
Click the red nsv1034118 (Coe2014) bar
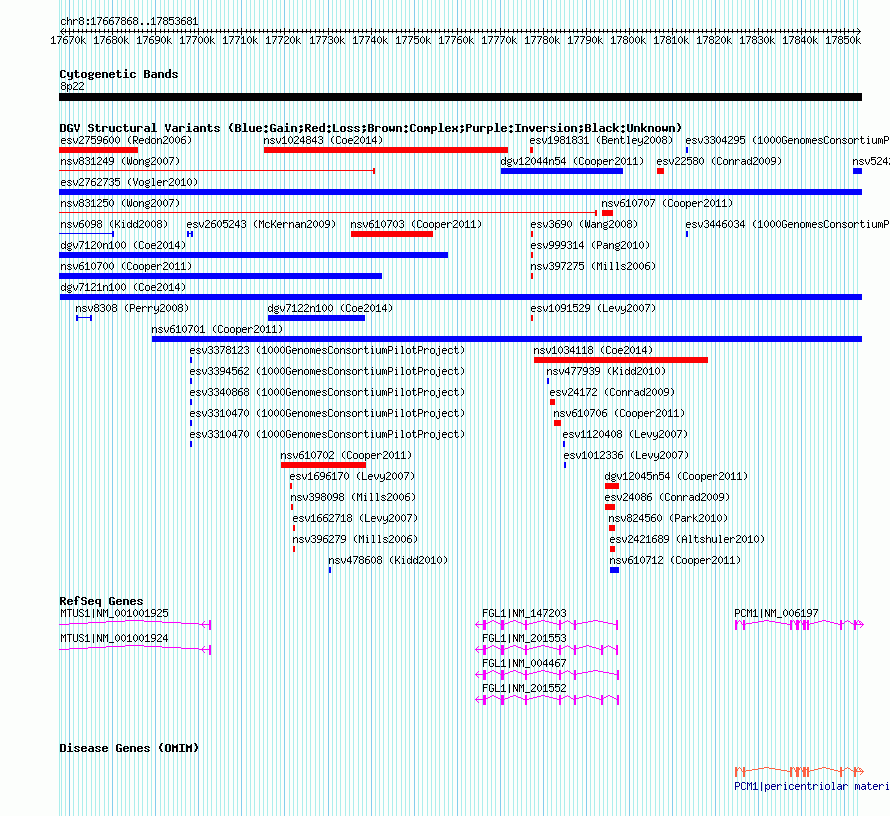pos(621,360)
